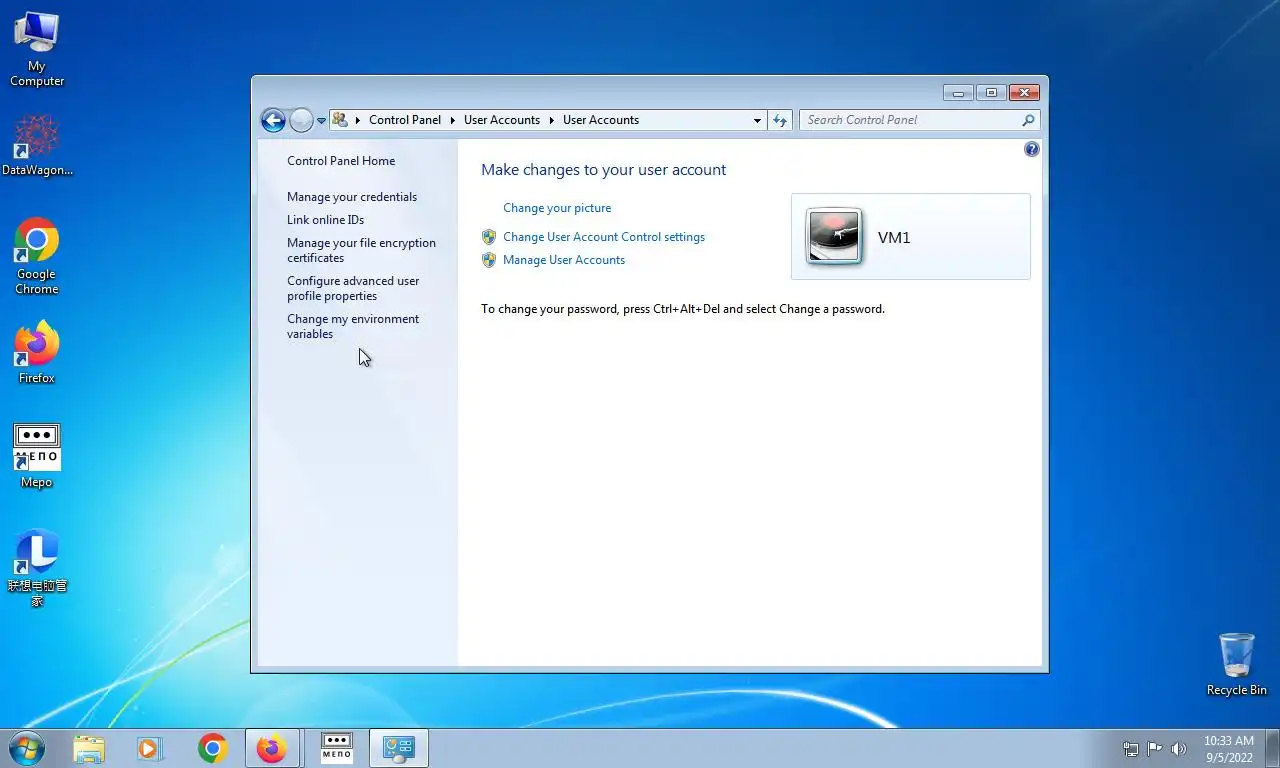This screenshot has height=768, width=1280.
Task: Close the User Accounts window
Action: (x=1024, y=93)
